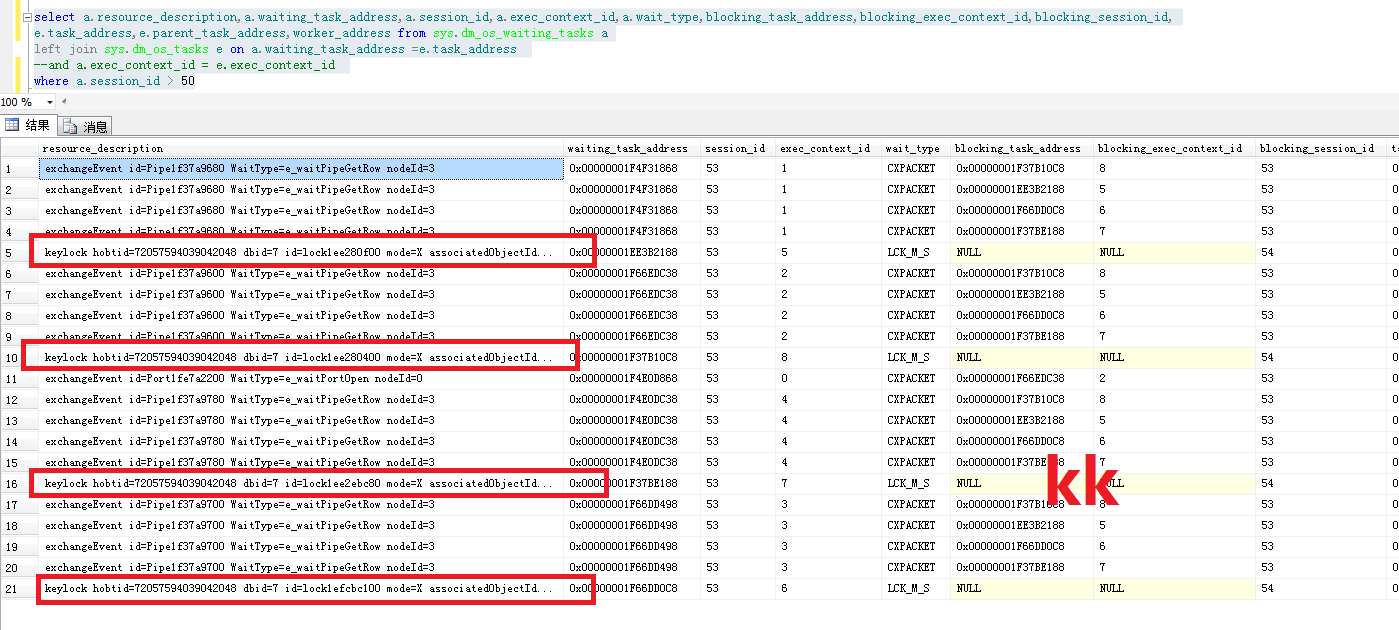Viewport: 1399px width, 630px height.
Task: Place cursor on sys.dm_os_waiting_tasks in query
Action: pyautogui.click(x=514, y=33)
